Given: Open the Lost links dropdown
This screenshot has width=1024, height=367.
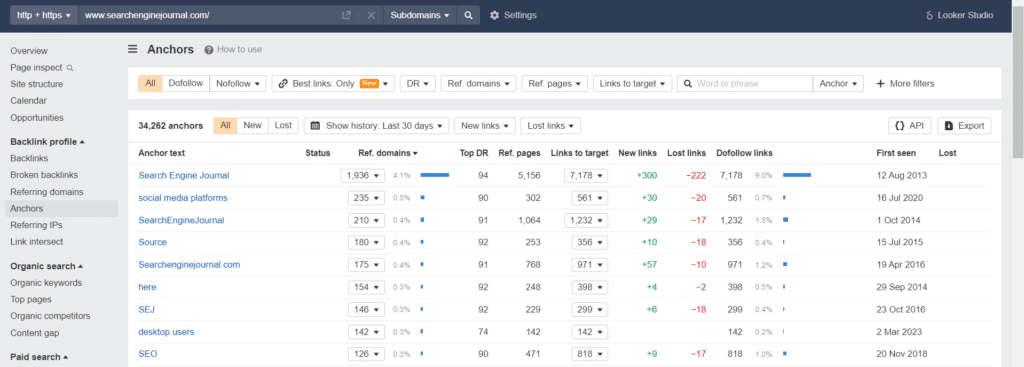Looking at the screenshot, I should (x=551, y=125).
